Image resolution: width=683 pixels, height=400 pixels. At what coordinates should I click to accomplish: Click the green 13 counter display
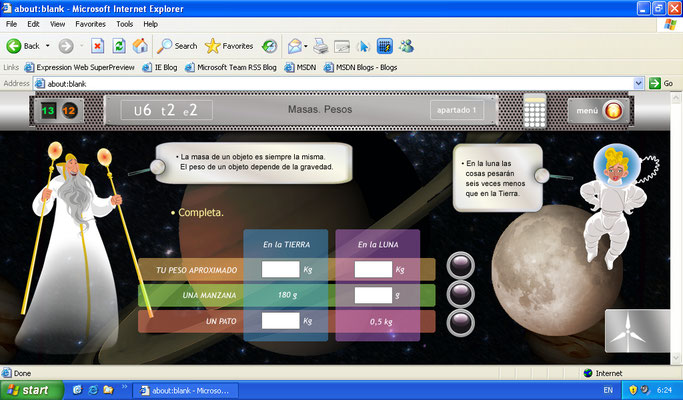click(x=48, y=110)
